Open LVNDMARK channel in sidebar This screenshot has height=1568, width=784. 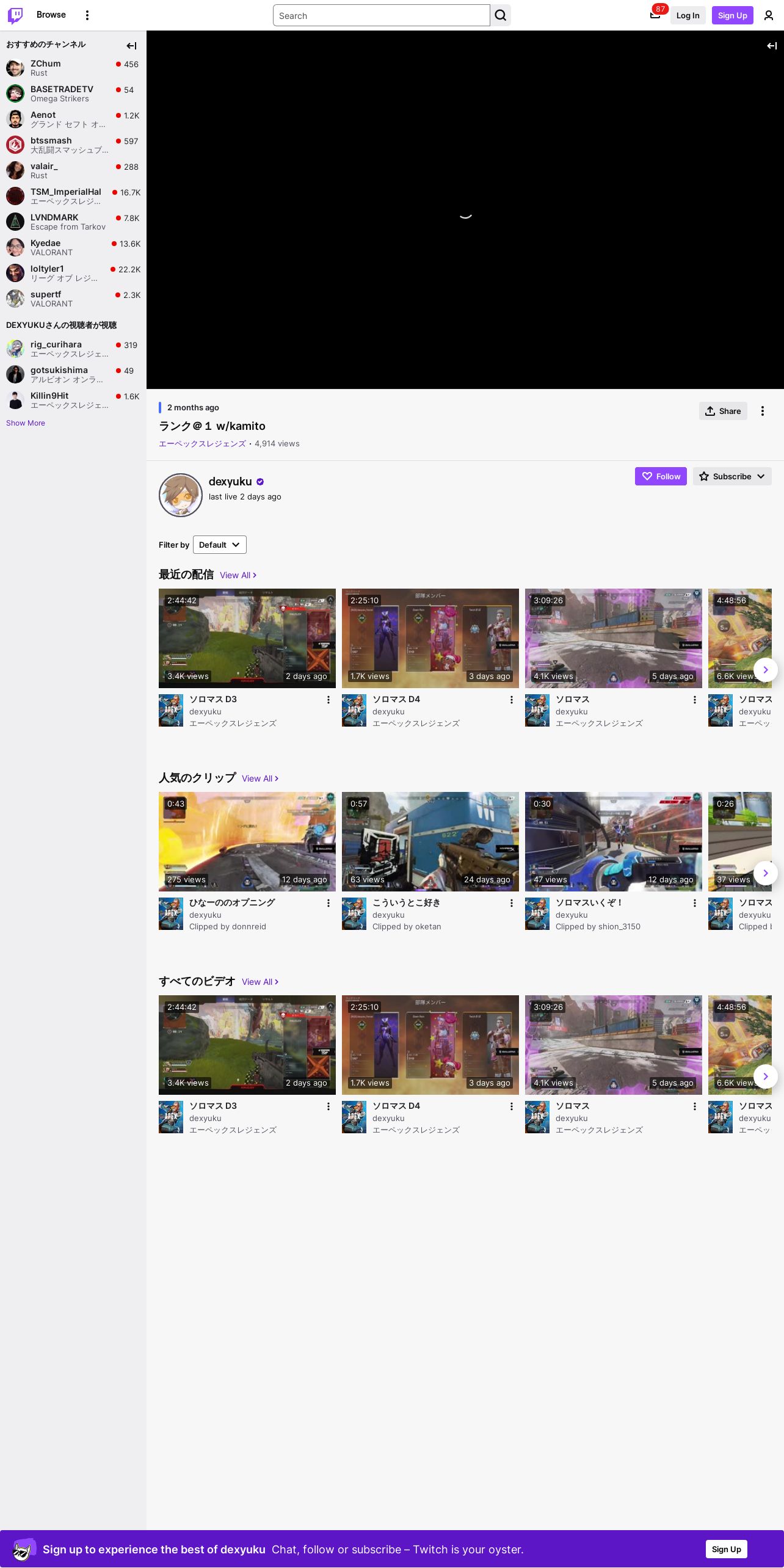73,222
